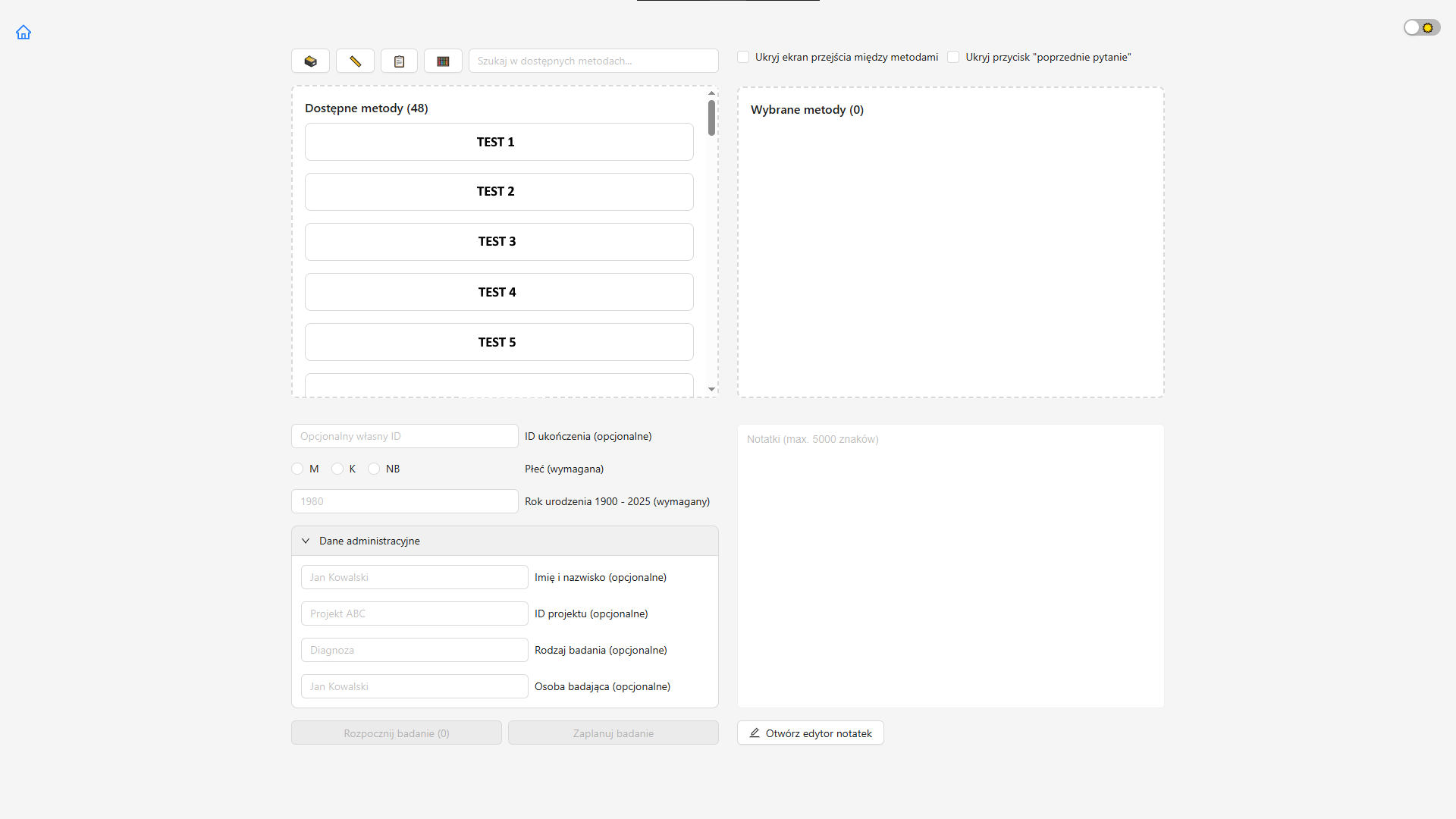Toggle the light/dark theme switch
Screen dimensions: 1456x819
[x=1421, y=27]
